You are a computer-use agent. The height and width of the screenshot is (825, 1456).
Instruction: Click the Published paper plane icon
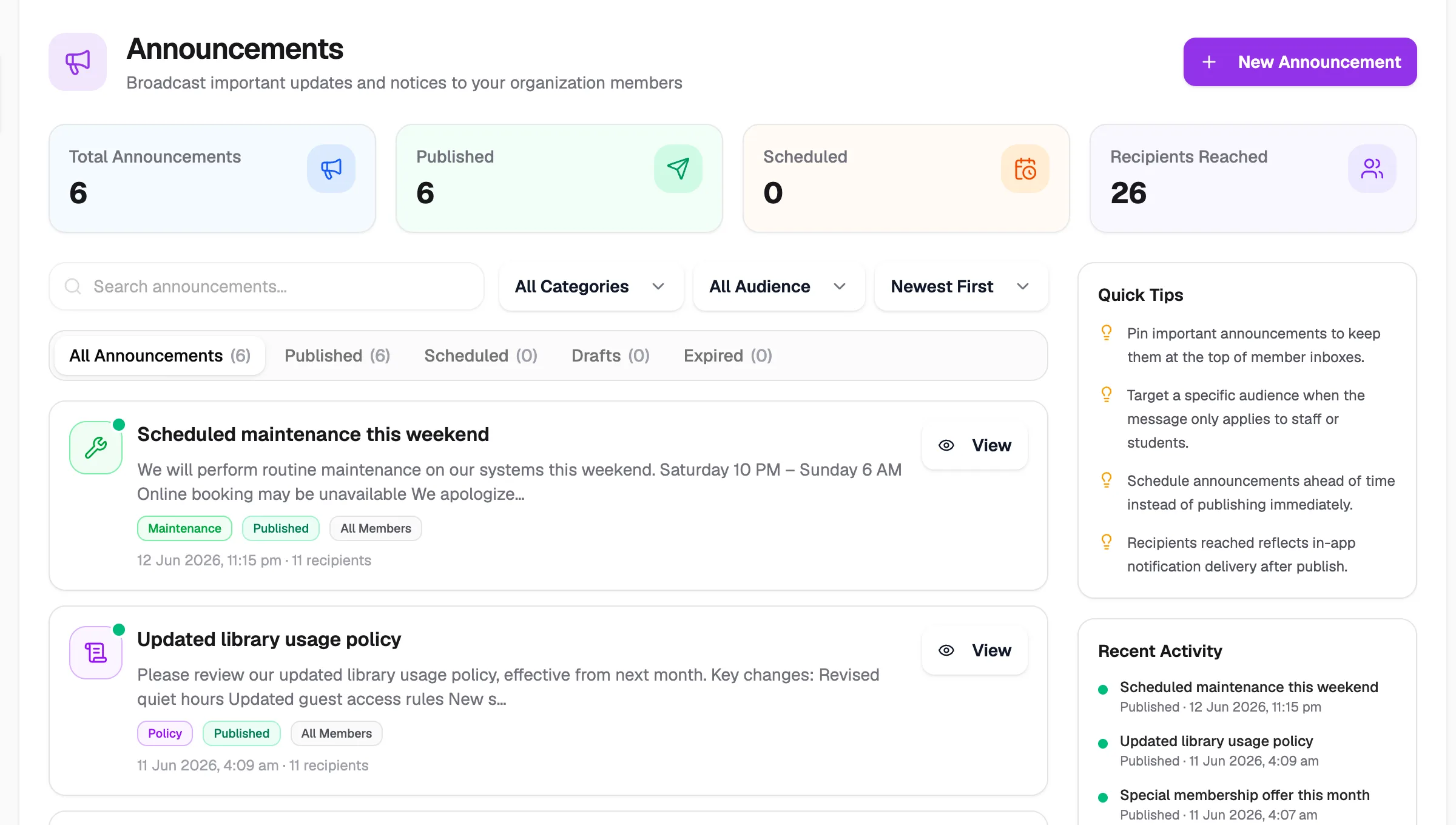[678, 169]
